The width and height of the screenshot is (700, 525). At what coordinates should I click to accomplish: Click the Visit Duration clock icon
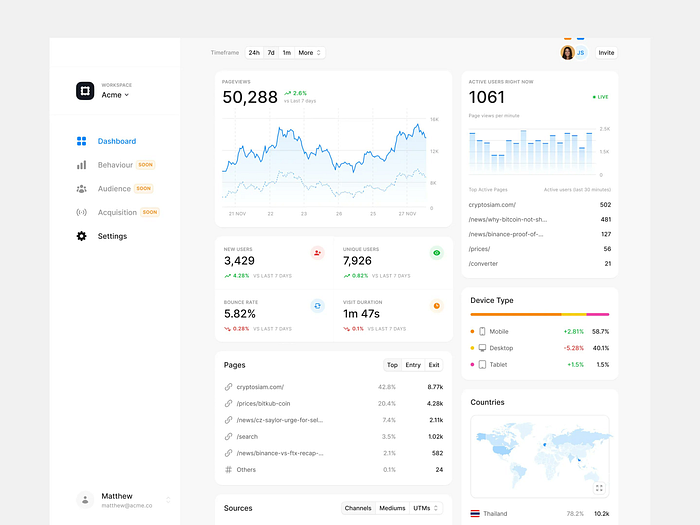[x=437, y=306]
